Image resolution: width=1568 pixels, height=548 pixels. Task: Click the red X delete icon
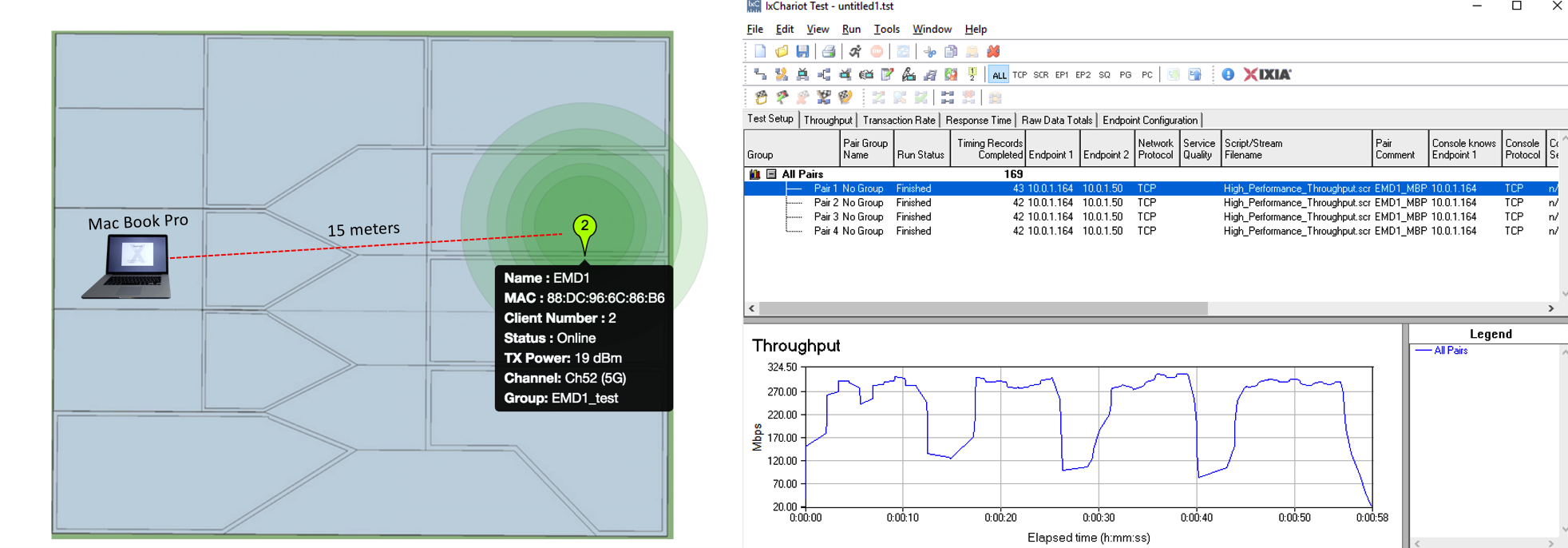tap(993, 51)
